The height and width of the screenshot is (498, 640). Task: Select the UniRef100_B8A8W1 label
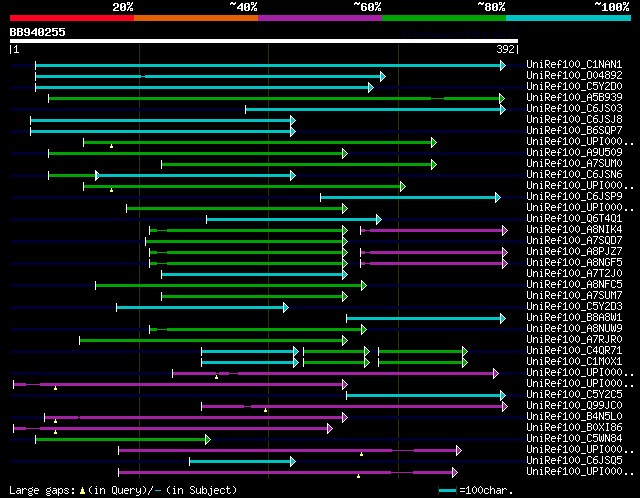click(x=574, y=318)
